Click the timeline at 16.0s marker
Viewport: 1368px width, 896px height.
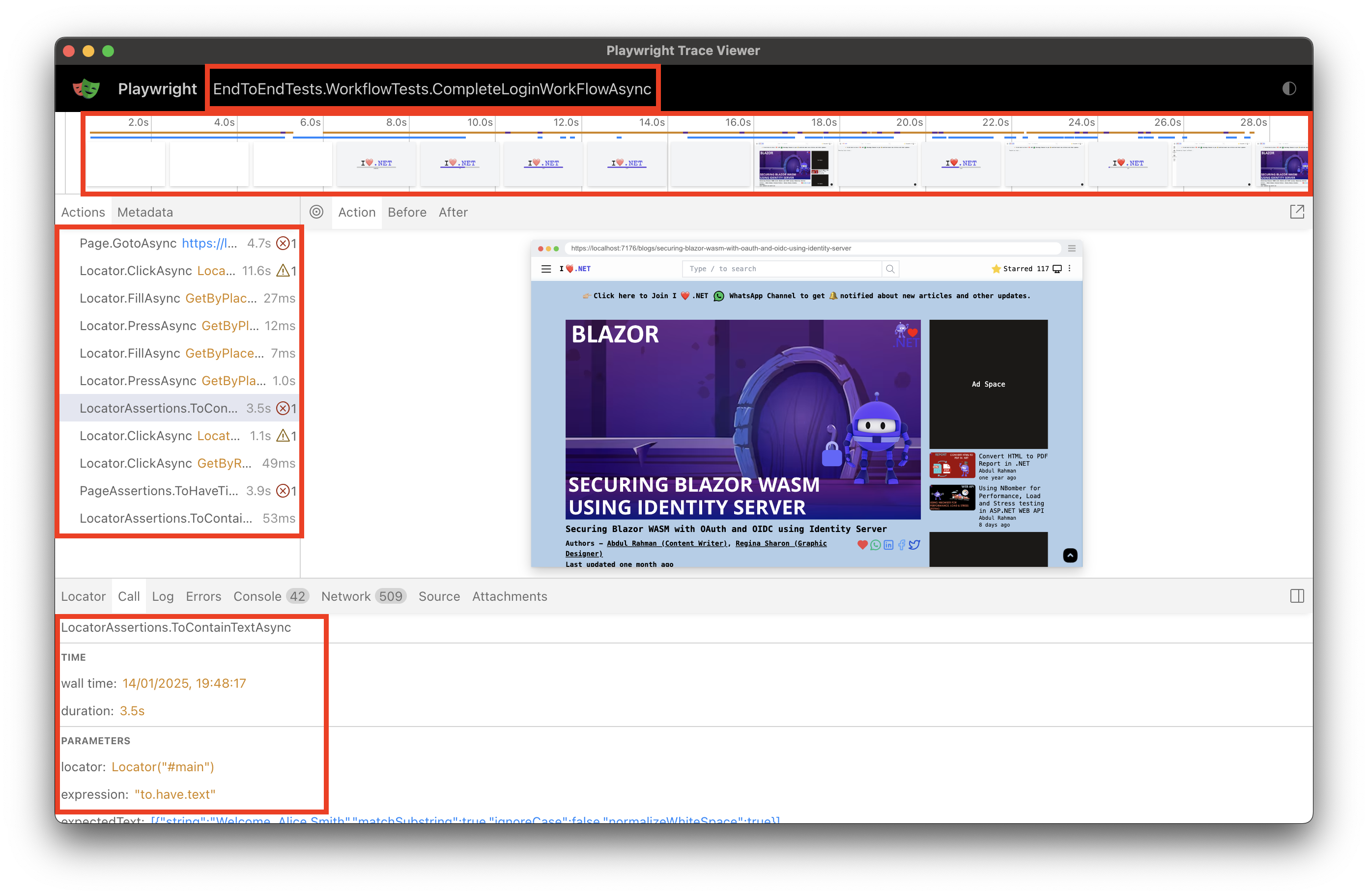click(738, 122)
